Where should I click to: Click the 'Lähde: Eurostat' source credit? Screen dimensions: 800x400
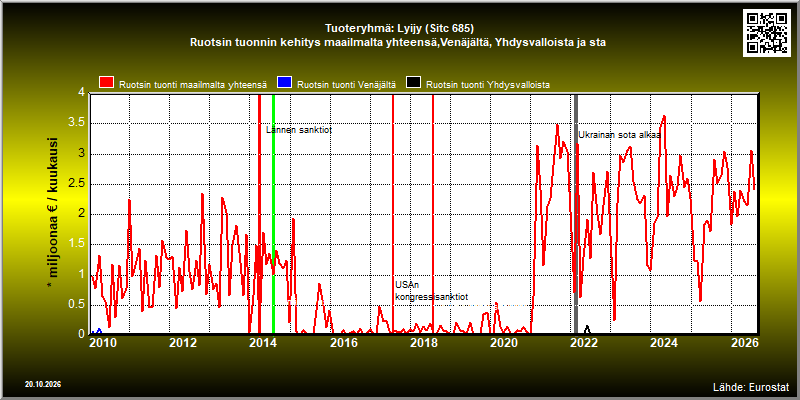click(x=751, y=386)
